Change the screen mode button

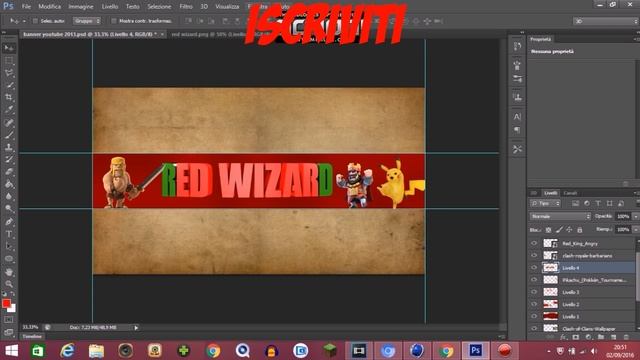pos(9,332)
